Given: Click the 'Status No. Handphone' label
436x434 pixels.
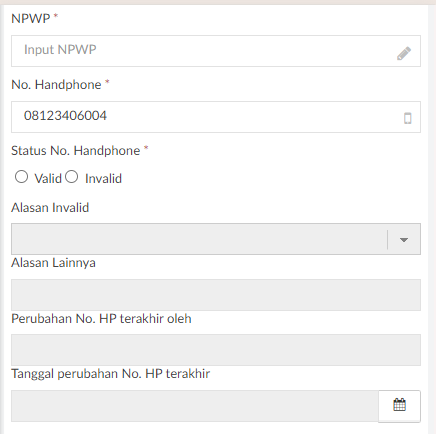Looking at the screenshot, I should 76,151.
